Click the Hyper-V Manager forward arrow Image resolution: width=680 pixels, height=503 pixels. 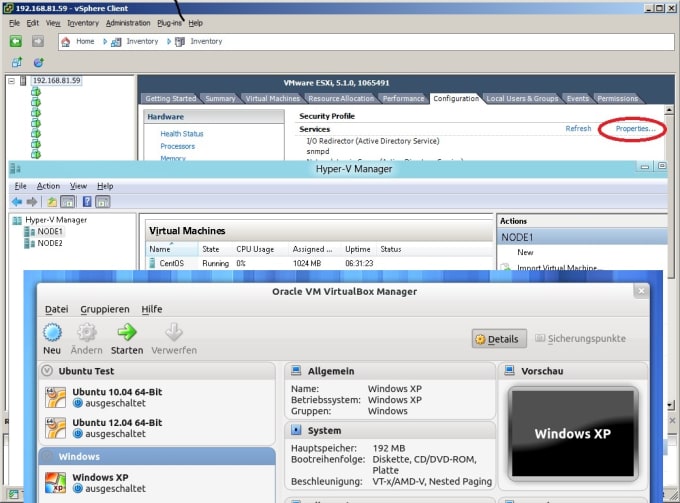pyautogui.click(x=32, y=202)
